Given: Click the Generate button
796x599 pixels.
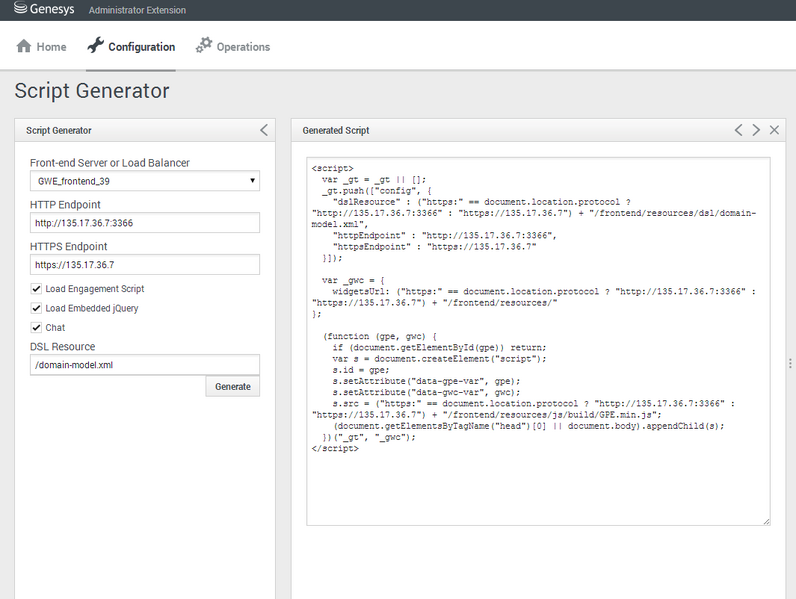Looking at the screenshot, I should tap(233, 386).
